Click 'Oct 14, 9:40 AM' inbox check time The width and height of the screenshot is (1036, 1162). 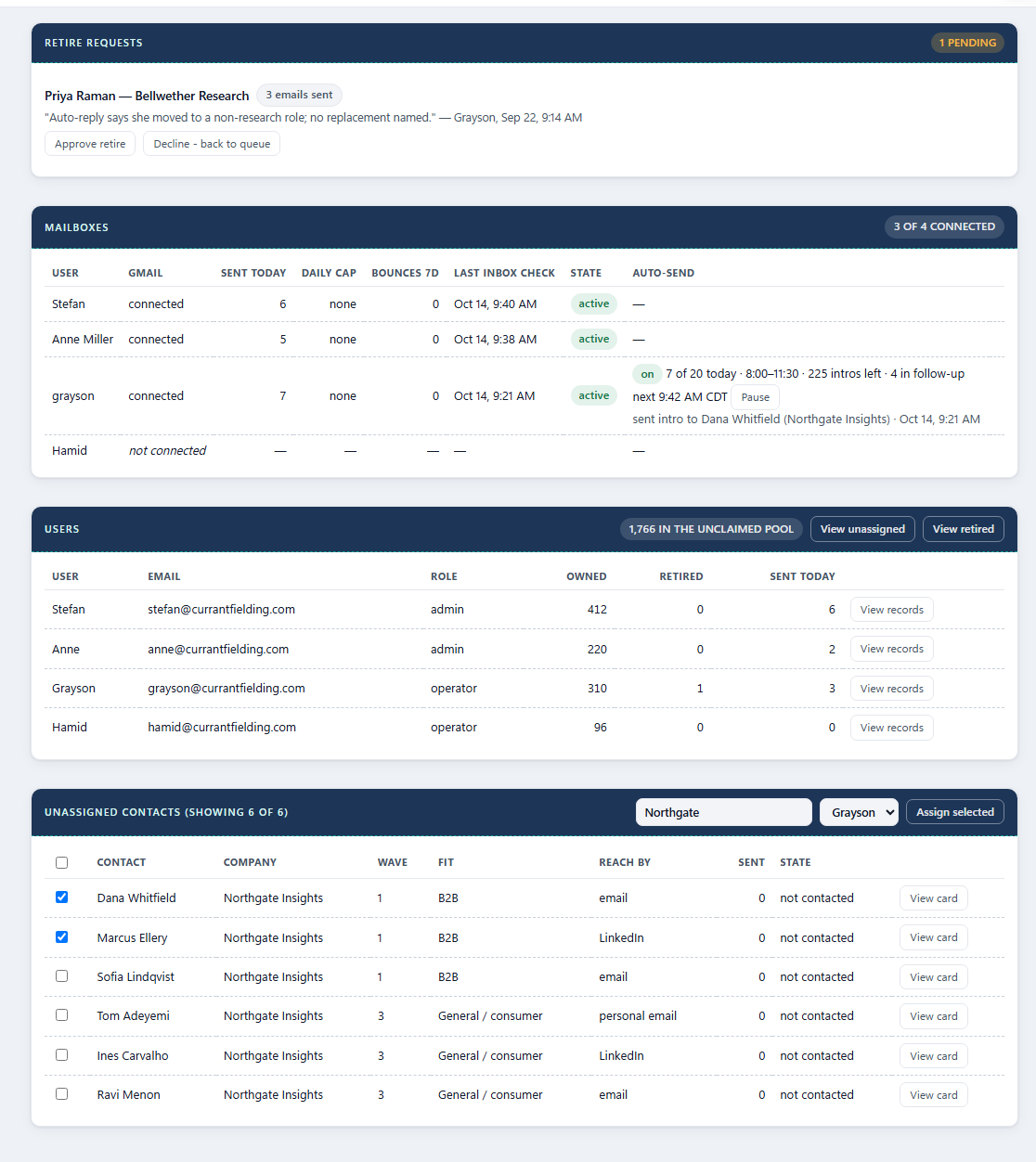click(x=495, y=304)
